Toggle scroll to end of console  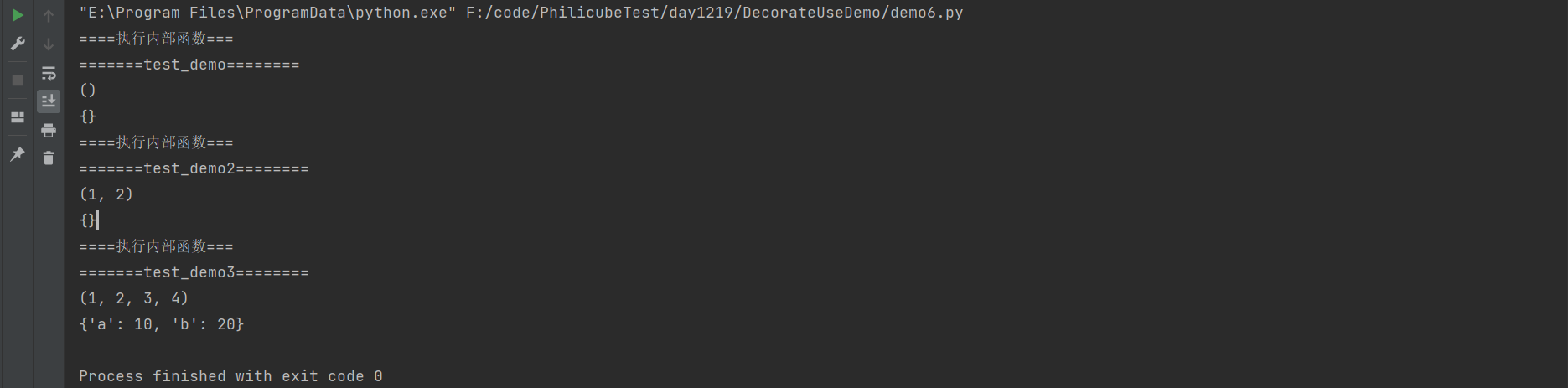(x=49, y=101)
